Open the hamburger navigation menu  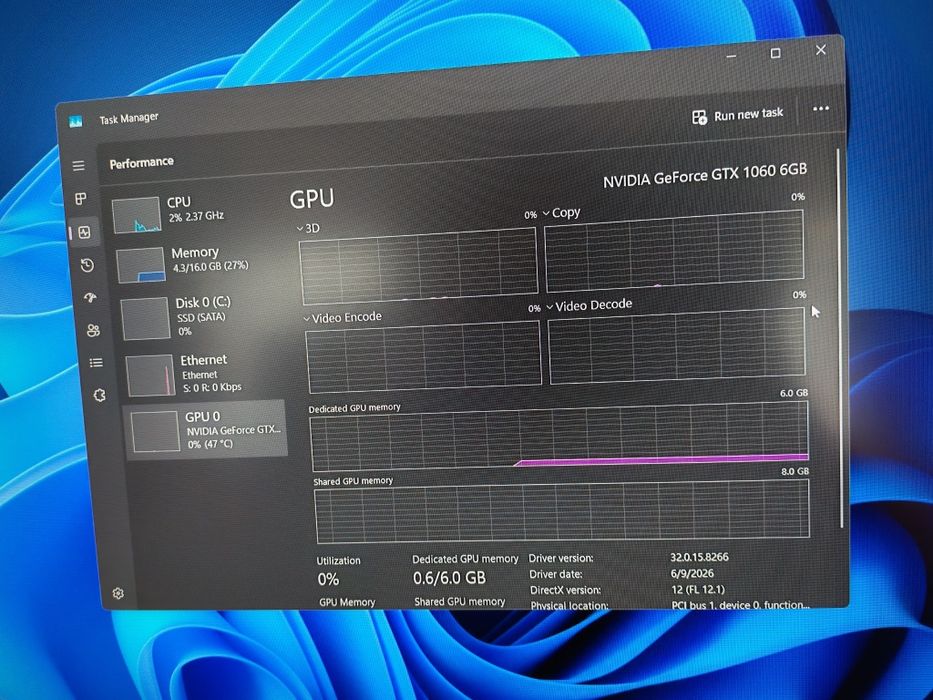pos(79,165)
